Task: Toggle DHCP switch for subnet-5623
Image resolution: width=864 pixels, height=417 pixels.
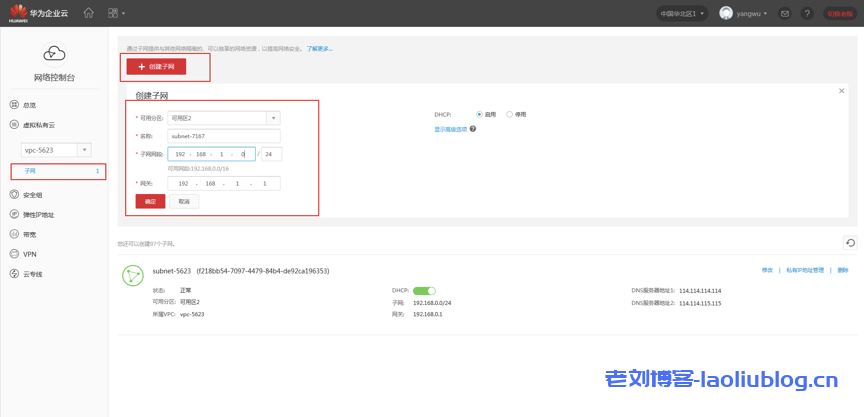Action: [x=424, y=291]
